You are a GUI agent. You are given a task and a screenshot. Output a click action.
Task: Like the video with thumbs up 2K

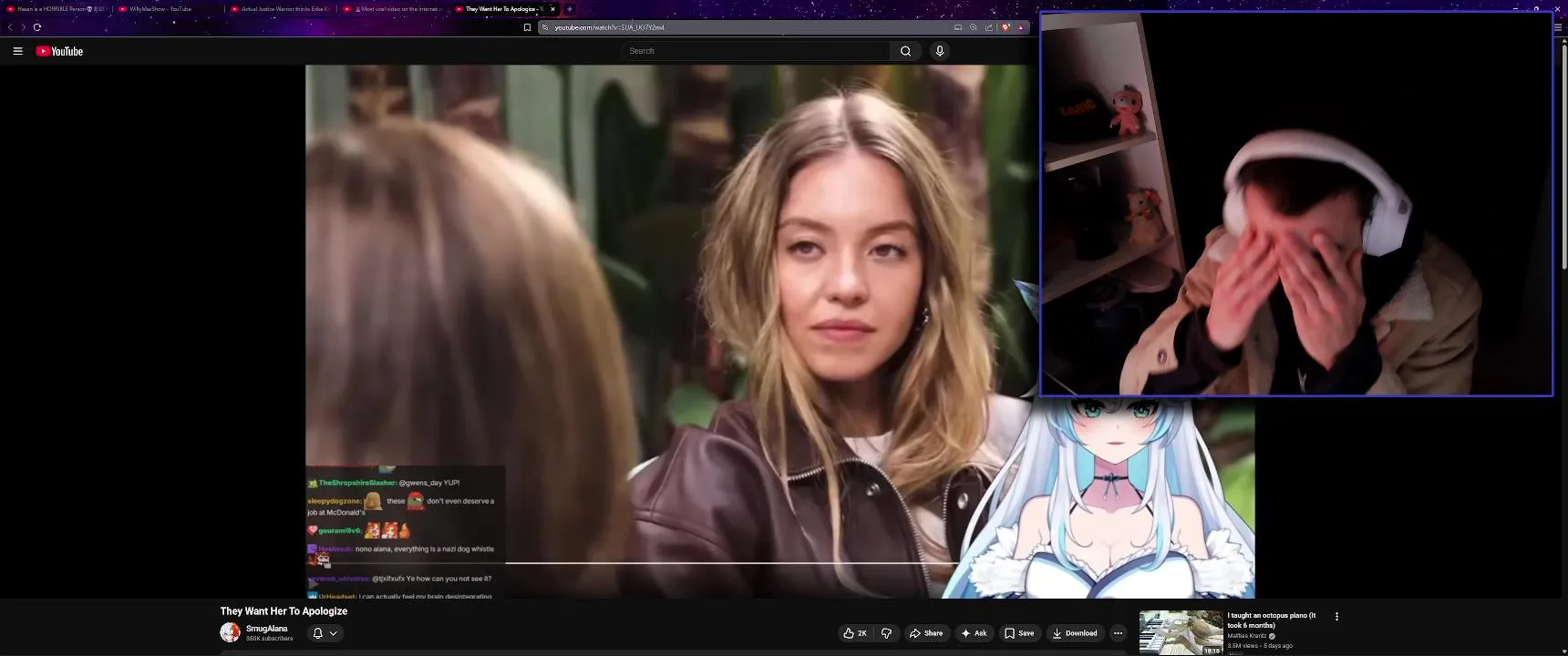click(x=855, y=633)
